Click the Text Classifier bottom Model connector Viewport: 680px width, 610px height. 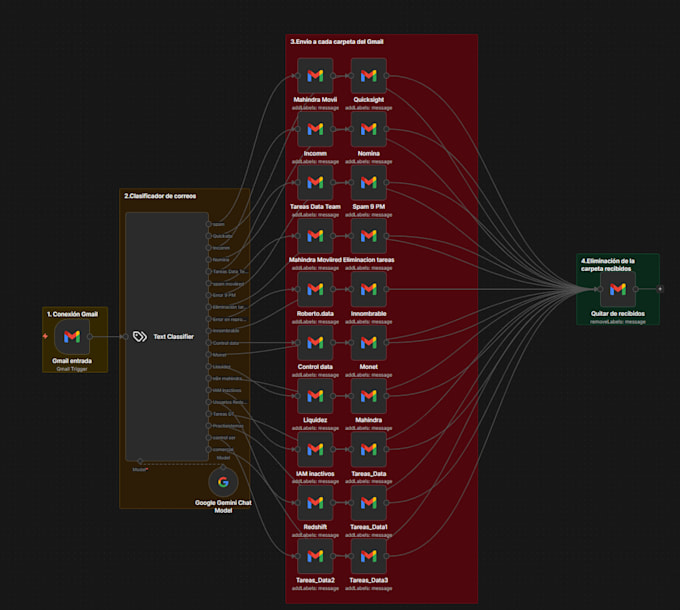click(140, 461)
